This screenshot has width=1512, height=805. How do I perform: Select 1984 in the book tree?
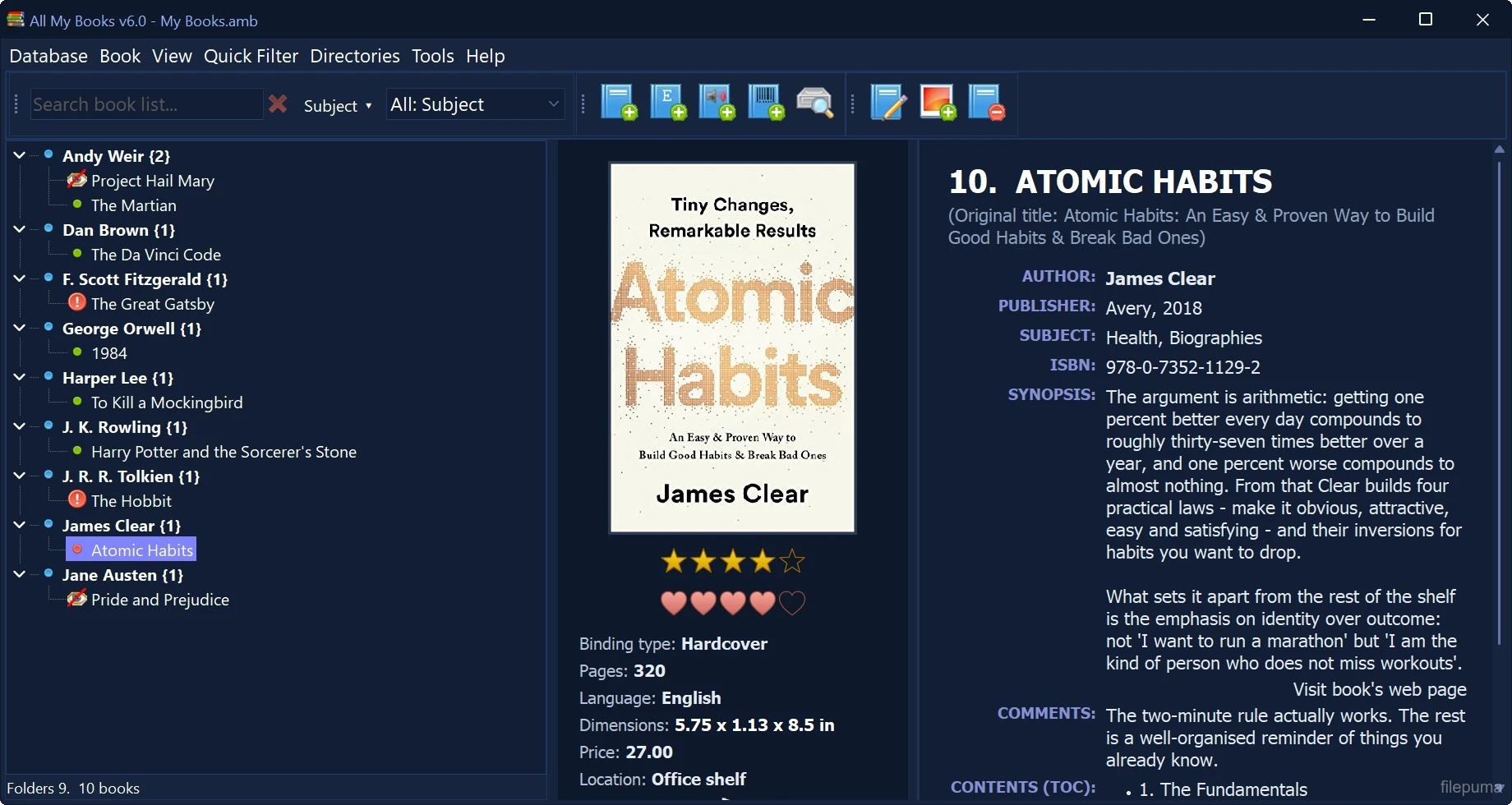[109, 353]
